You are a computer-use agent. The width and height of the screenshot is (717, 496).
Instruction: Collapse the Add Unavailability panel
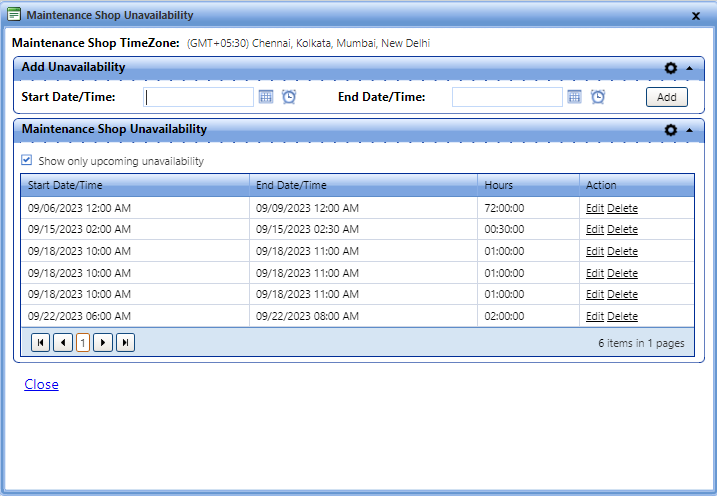[x=690, y=68]
